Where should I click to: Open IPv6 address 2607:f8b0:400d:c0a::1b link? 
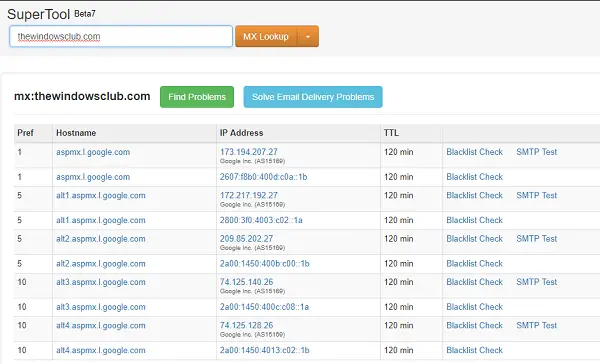point(263,177)
